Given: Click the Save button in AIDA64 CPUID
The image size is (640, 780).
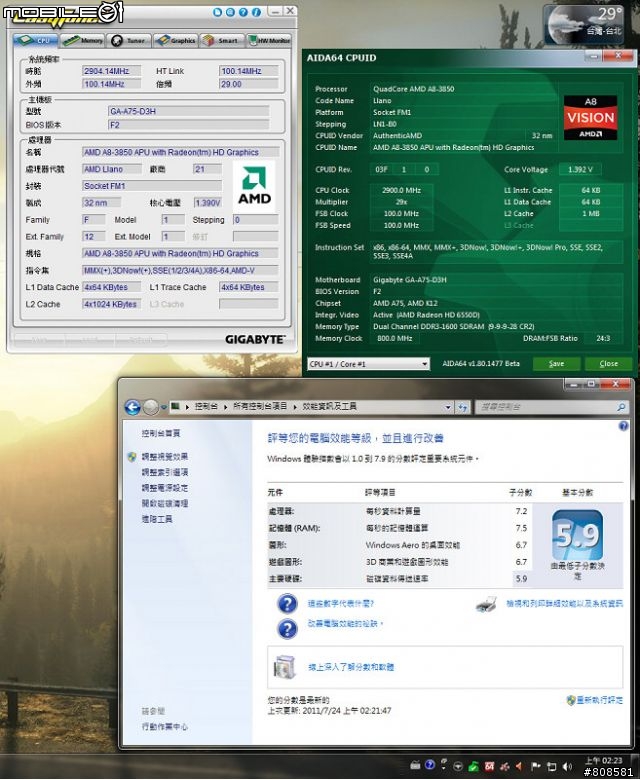Looking at the screenshot, I should 556,364.
